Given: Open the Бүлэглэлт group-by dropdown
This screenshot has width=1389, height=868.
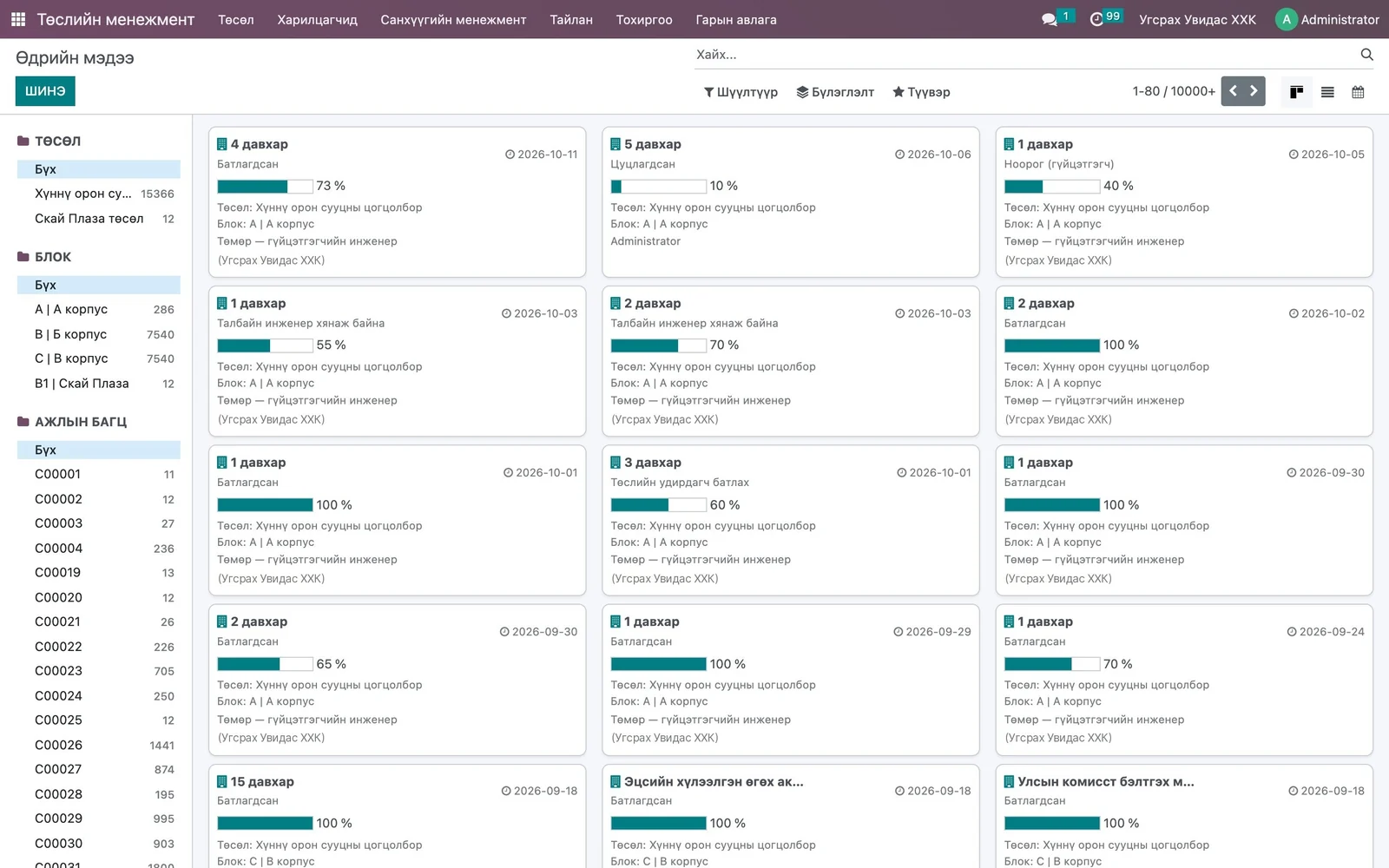Looking at the screenshot, I should [x=835, y=92].
